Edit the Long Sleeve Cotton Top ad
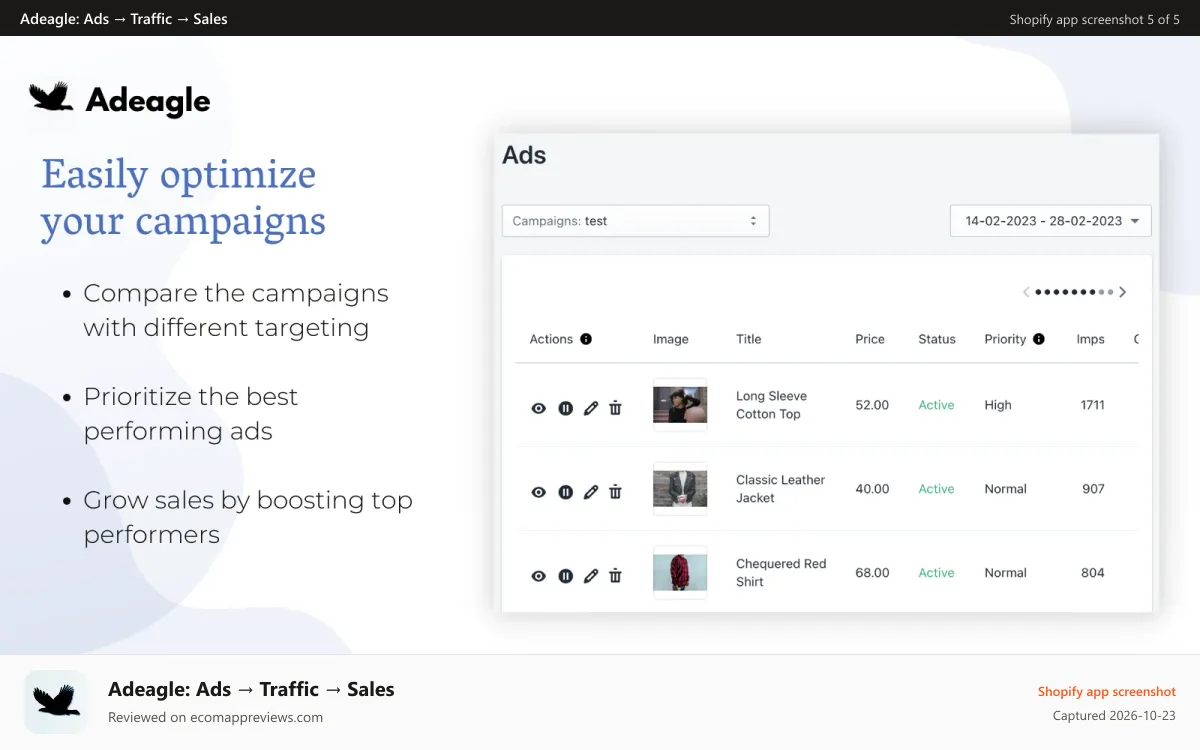Image resolution: width=1200 pixels, height=750 pixels. point(591,408)
